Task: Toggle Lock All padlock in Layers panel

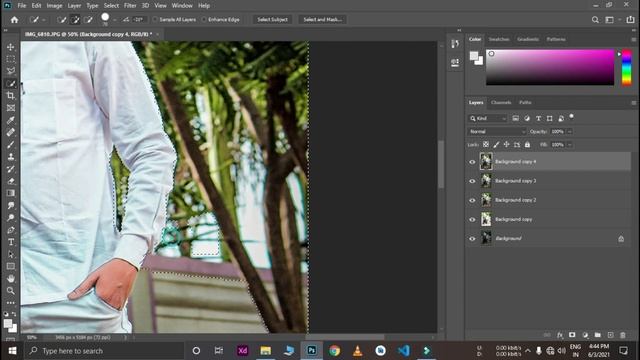Action: (x=527, y=144)
